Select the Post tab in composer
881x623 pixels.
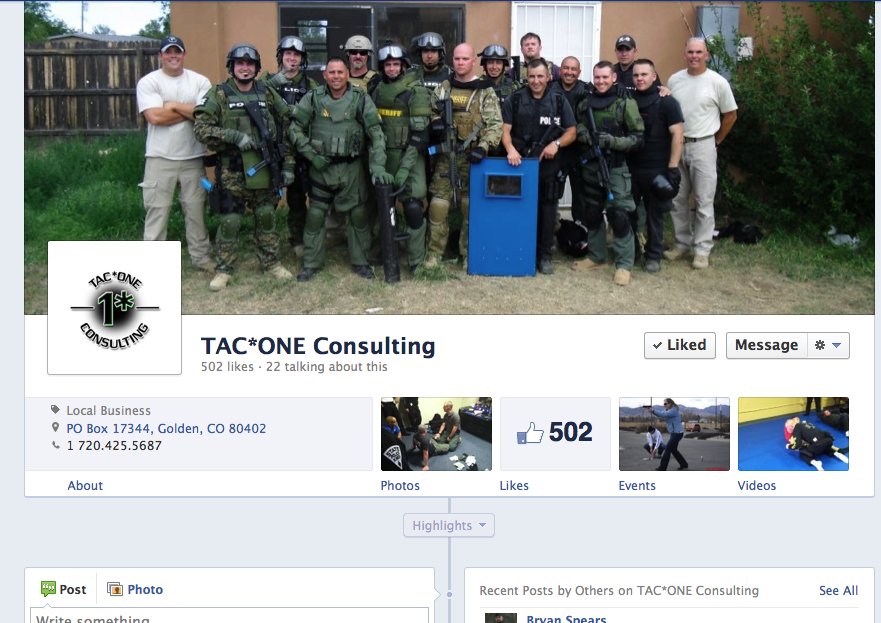(x=63, y=589)
